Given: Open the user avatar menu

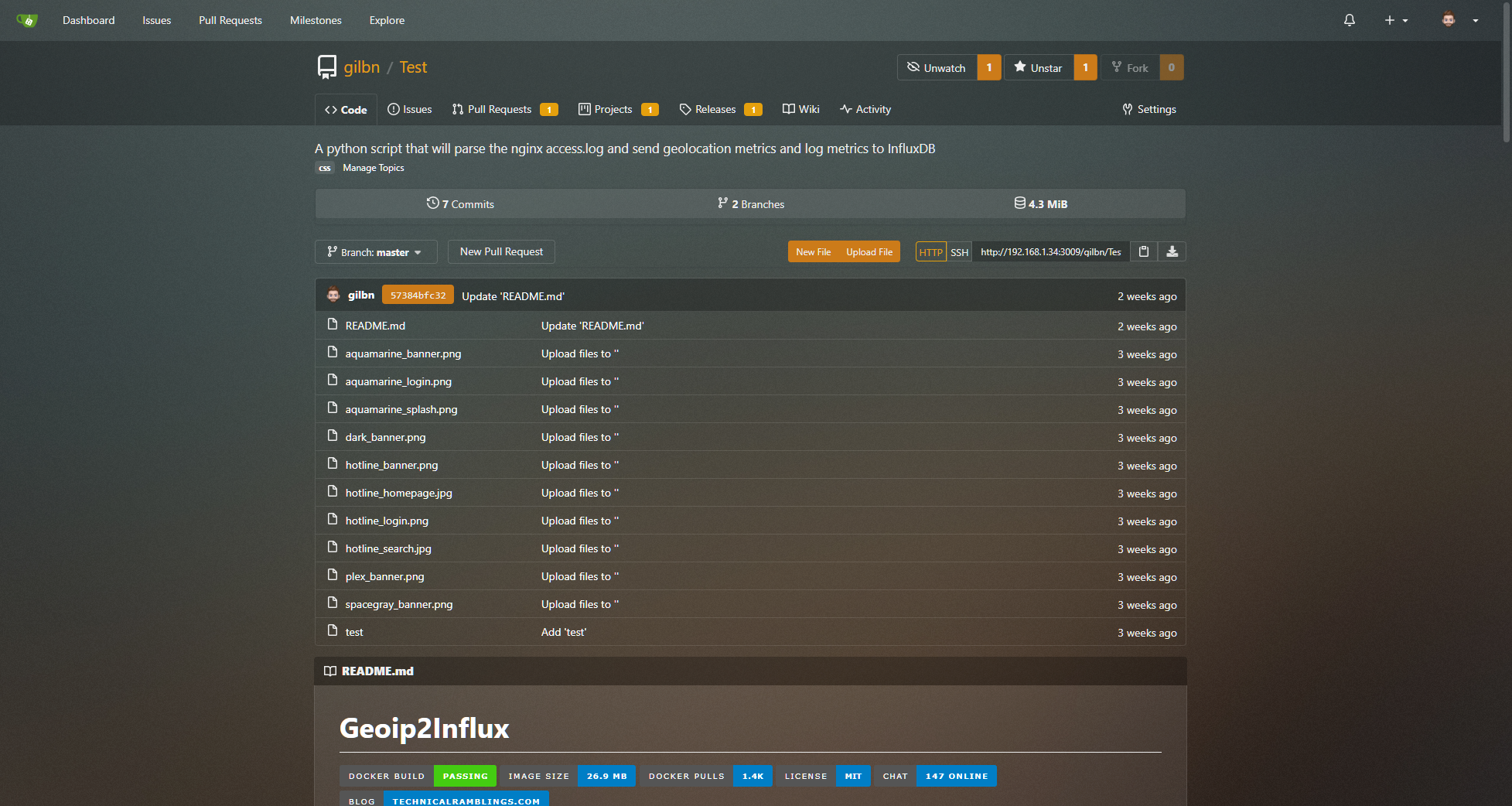Looking at the screenshot, I should (x=1459, y=20).
